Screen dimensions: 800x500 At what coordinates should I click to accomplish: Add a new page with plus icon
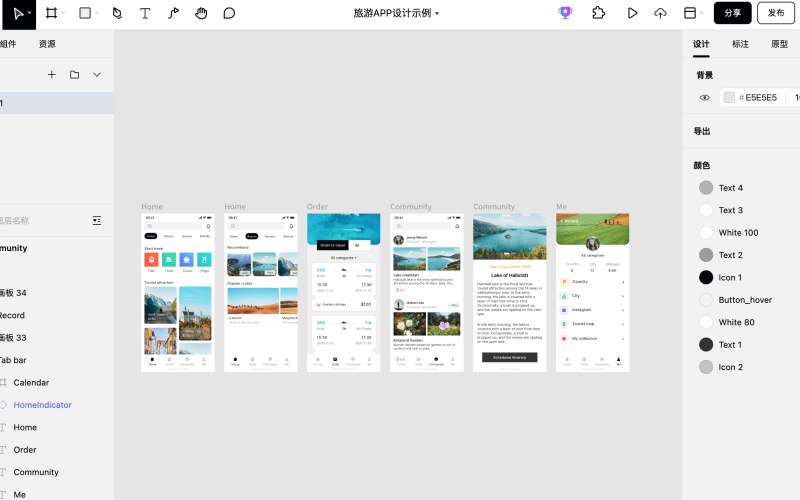52,74
